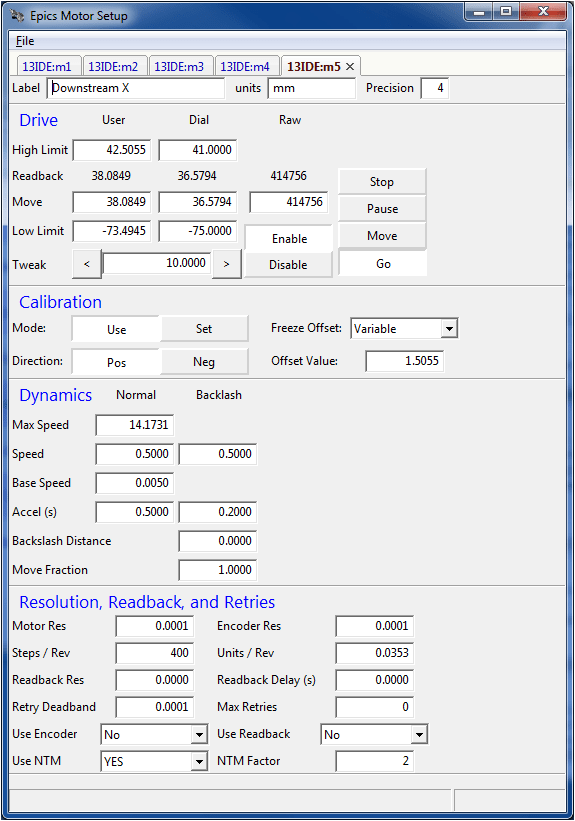The height and width of the screenshot is (821, 575).
Task: Click the Retry Deadband field
Action: (x=155, y=707)
